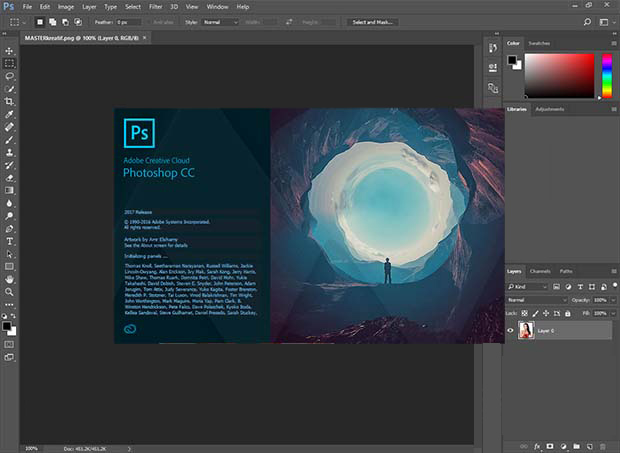Open the marquee tool preset picker arrow
This screenshot has height=453, width=620.
pyautogui.click(x=24, y=23)
